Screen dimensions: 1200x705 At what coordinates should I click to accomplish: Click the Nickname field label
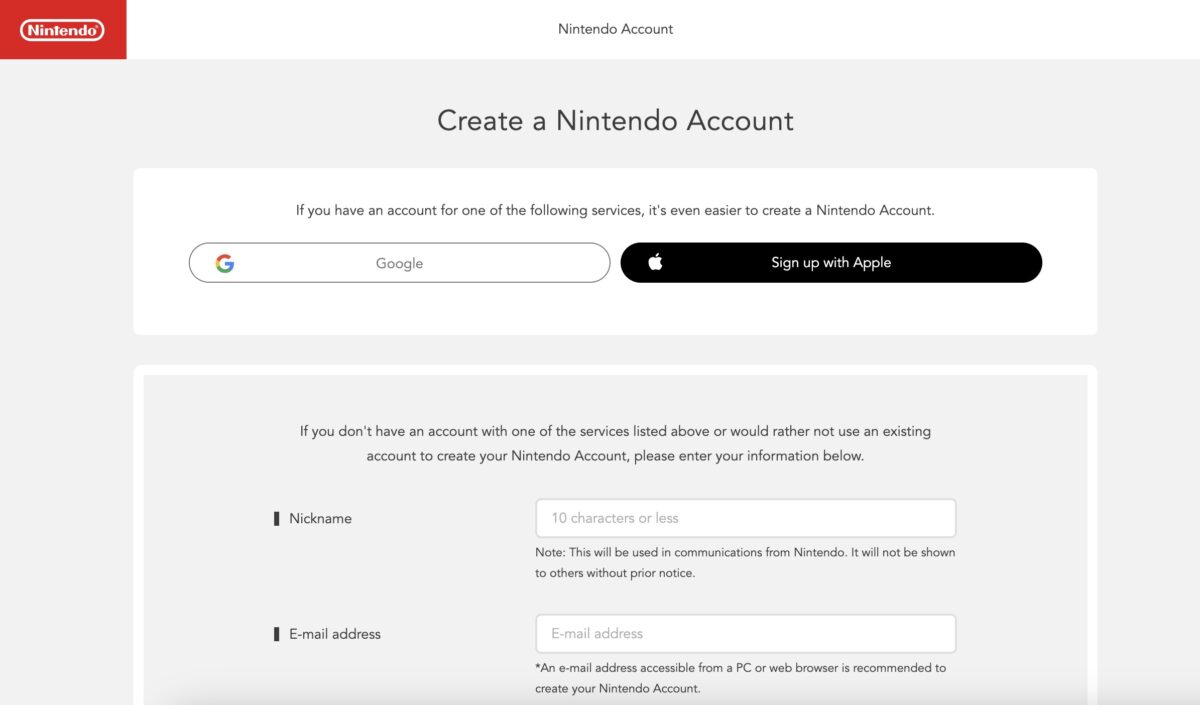coord(320,519)
